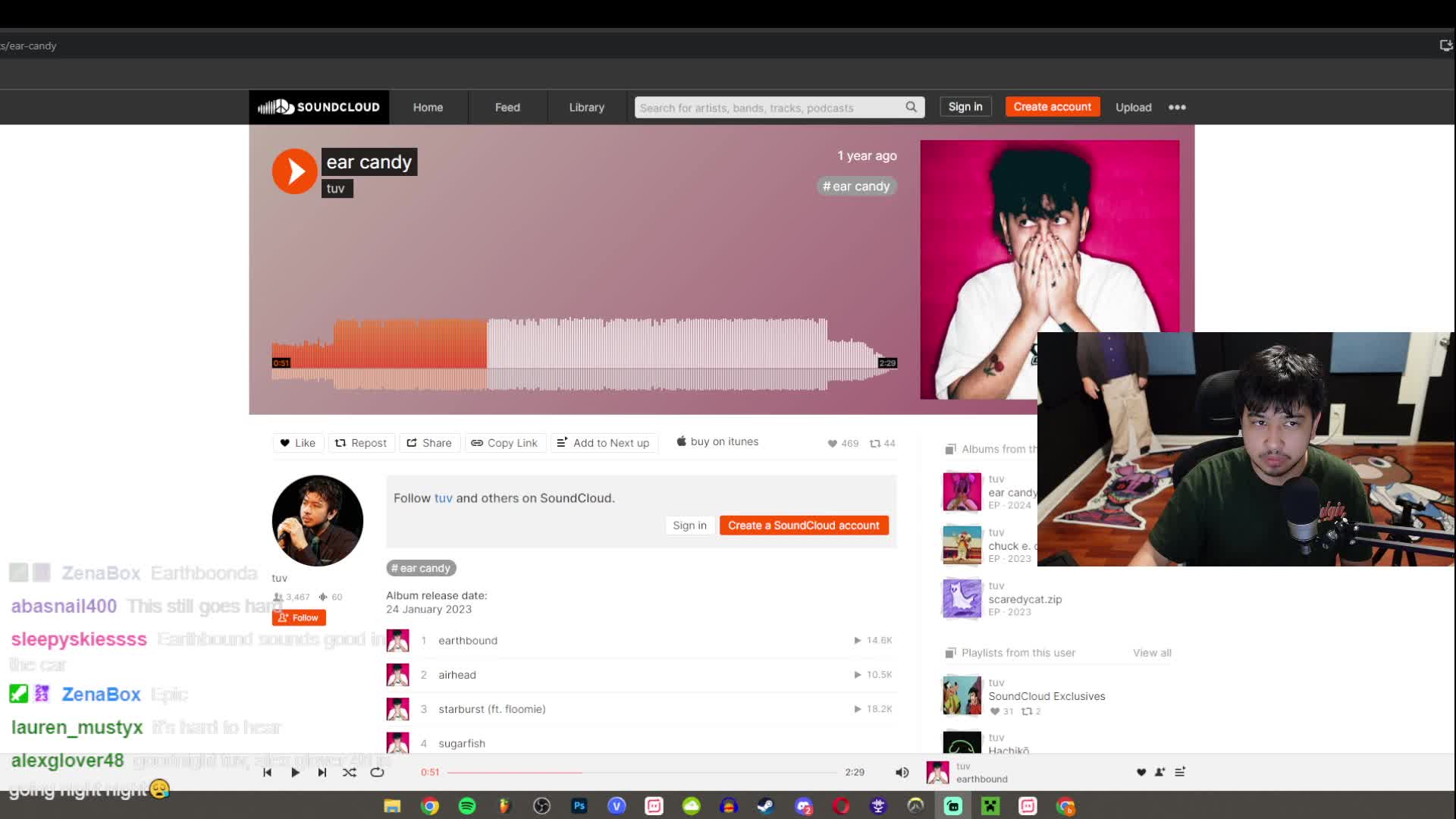
Task: Open Overwatch from taskbar
Action: [x=915, y=805]
